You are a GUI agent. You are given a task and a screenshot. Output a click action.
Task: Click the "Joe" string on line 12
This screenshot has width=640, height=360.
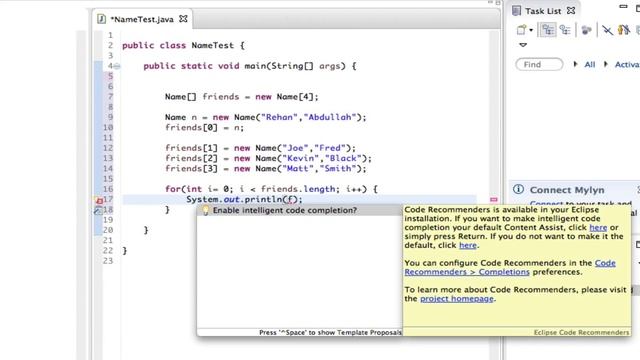(x=296, y=148)
